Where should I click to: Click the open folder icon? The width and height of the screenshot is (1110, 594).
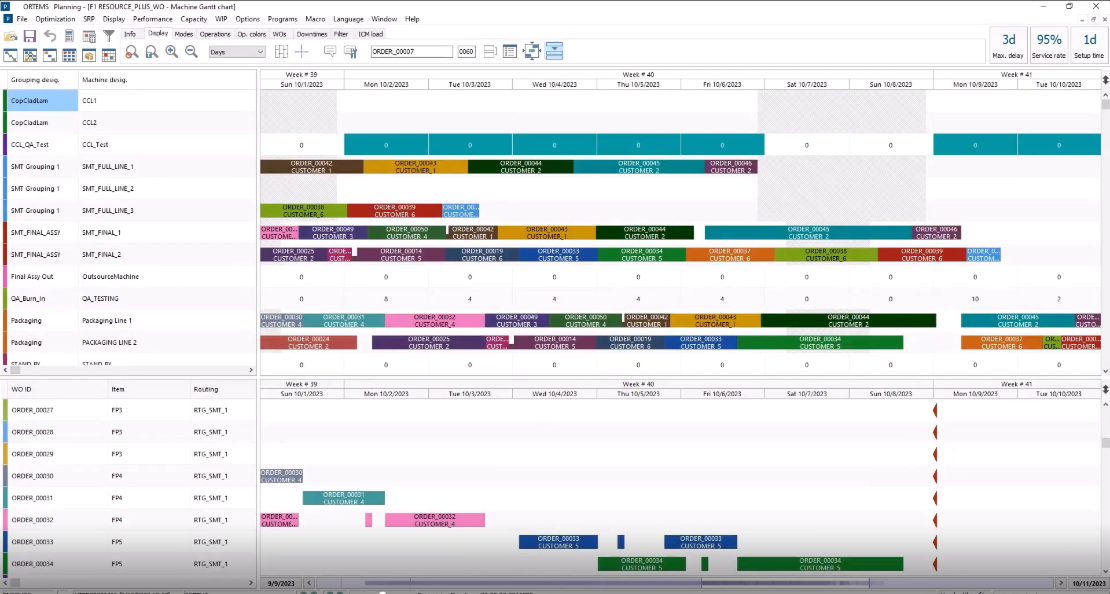[x=11, y=35]
